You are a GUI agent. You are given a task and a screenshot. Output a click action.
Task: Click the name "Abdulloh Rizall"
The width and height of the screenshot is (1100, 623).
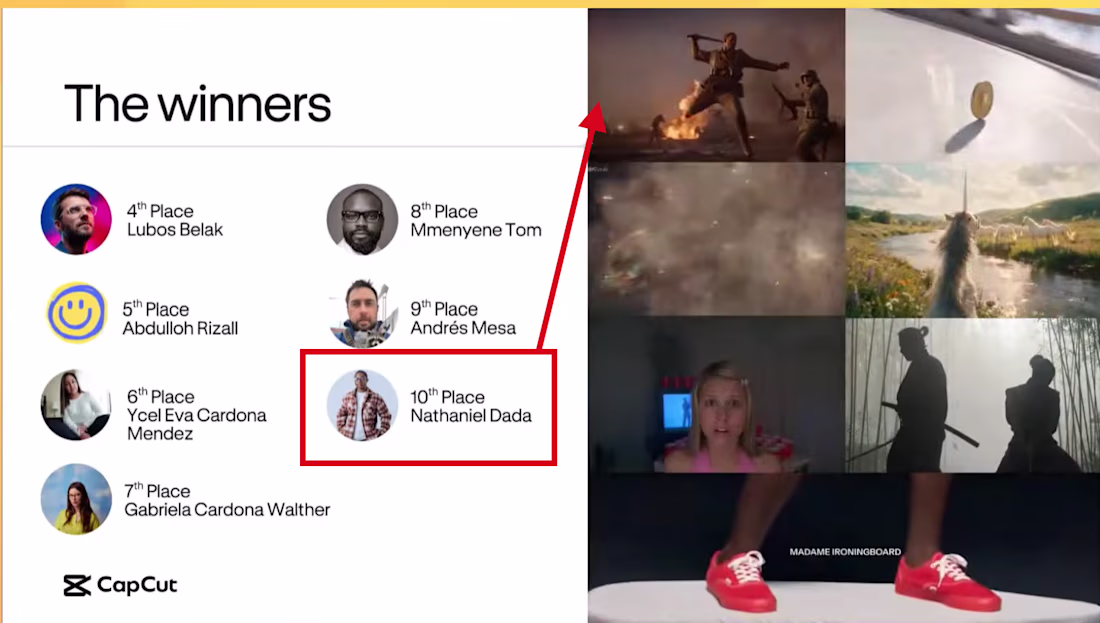pos(180,328)
